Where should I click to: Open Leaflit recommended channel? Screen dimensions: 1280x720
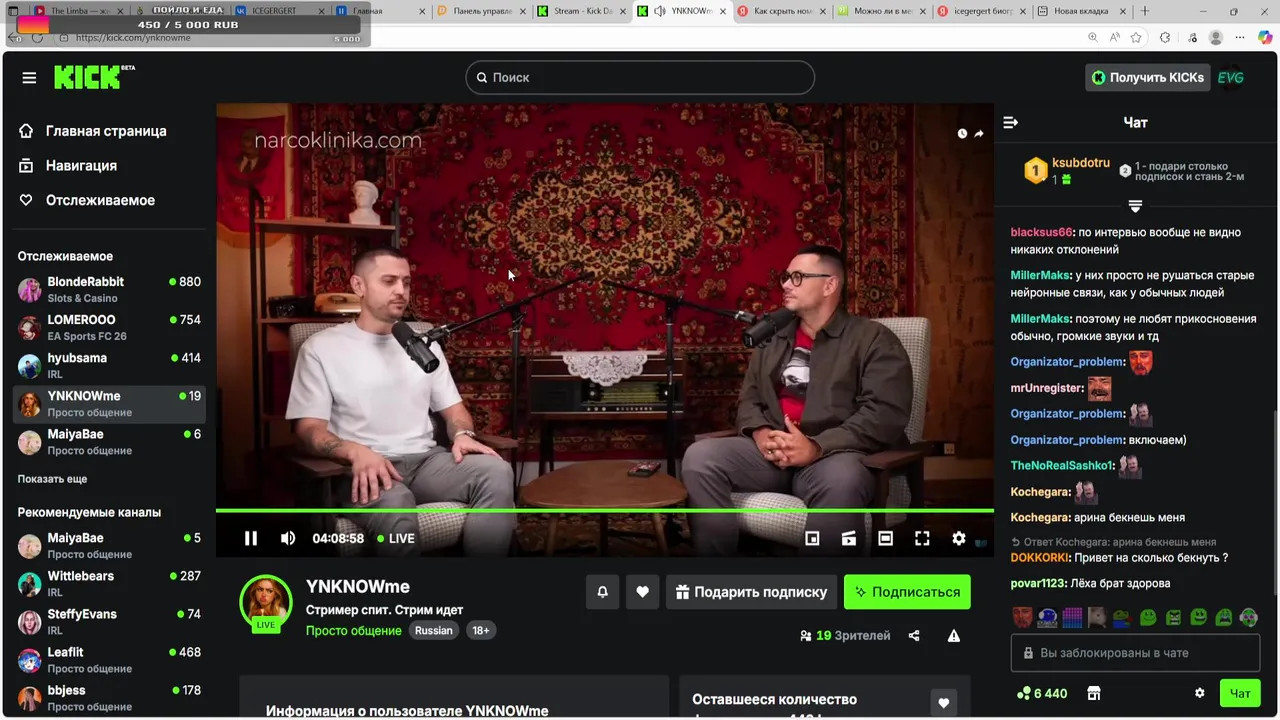[110, 659]
